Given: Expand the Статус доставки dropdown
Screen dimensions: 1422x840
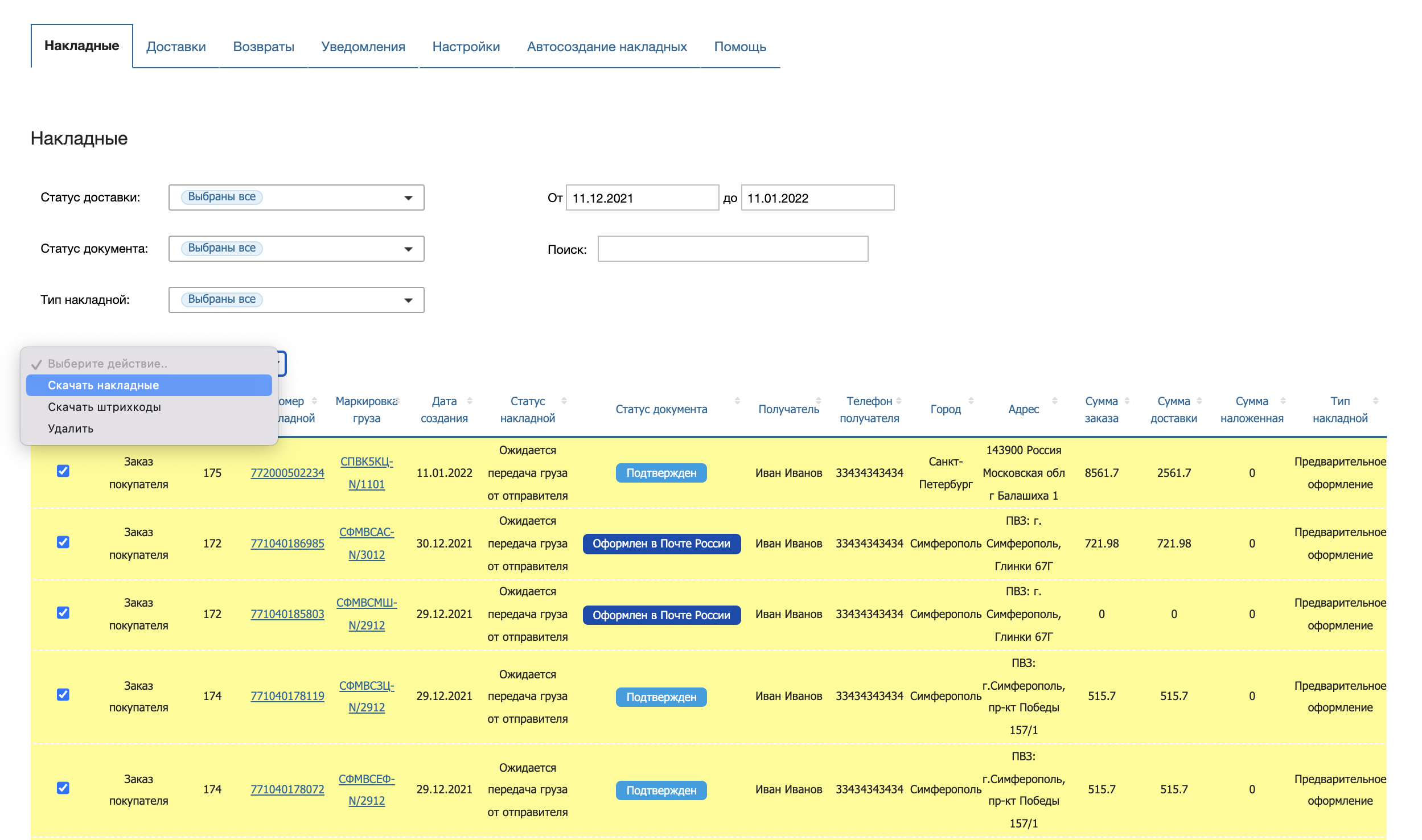Looking at the screenshot, I should [x=296, y=197].
